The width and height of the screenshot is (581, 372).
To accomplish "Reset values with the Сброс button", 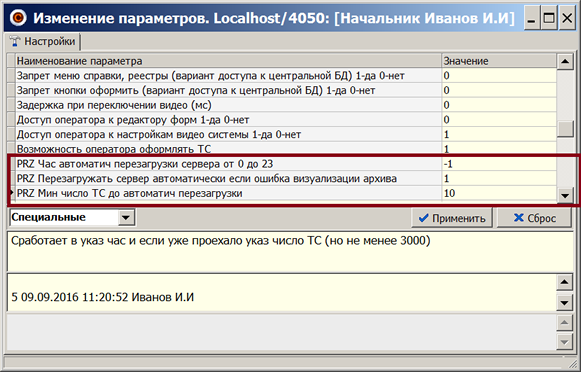I will coord(534,218).
